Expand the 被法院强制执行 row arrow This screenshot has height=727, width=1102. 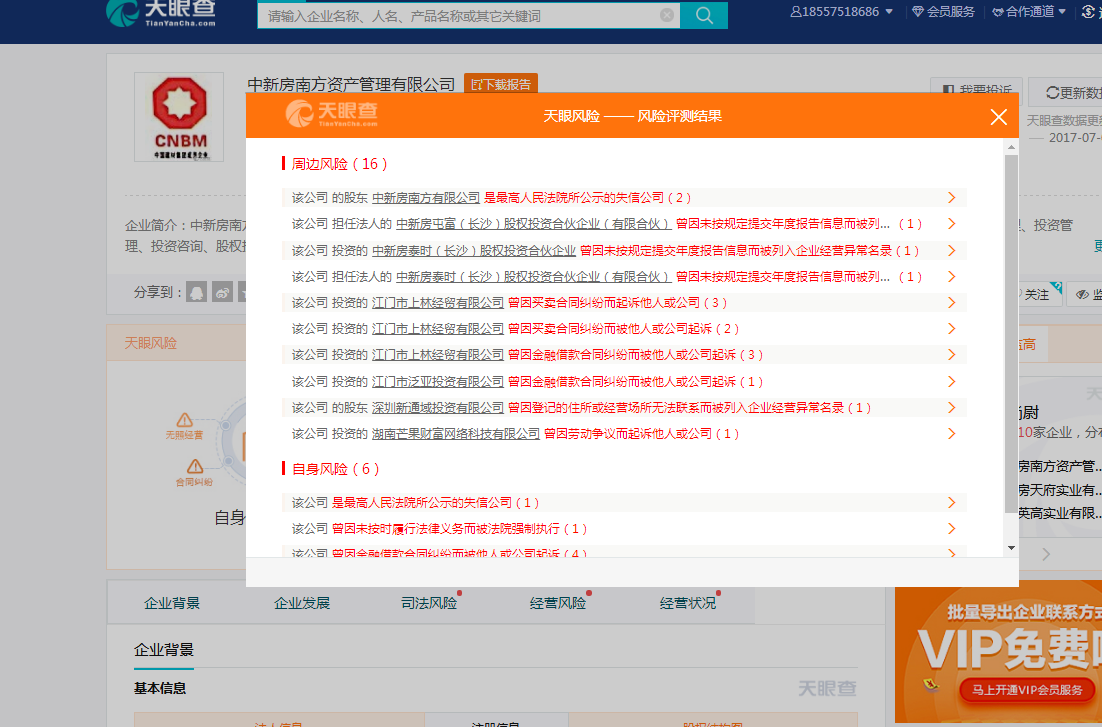[951, 528]
